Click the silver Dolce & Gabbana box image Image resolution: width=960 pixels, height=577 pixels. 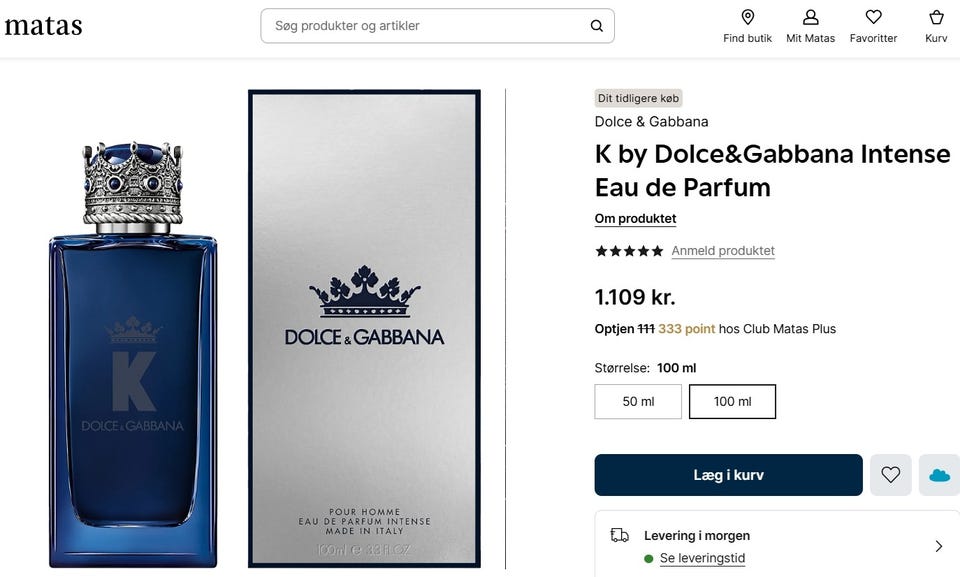tap(364, 328)
